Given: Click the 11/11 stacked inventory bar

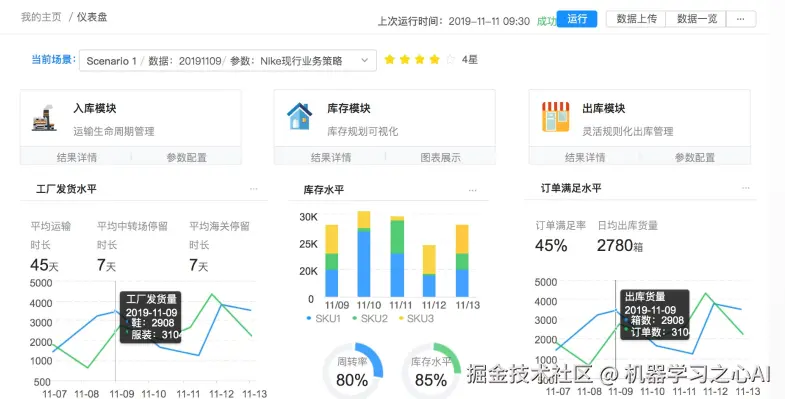Looking at the screenshot, I should coord(397,256).
